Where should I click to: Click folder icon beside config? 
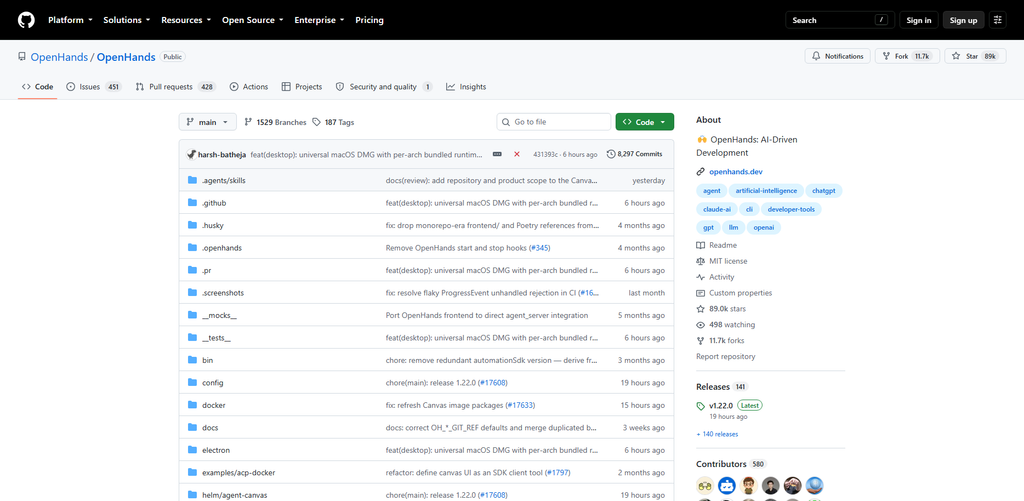coord(192,382)
